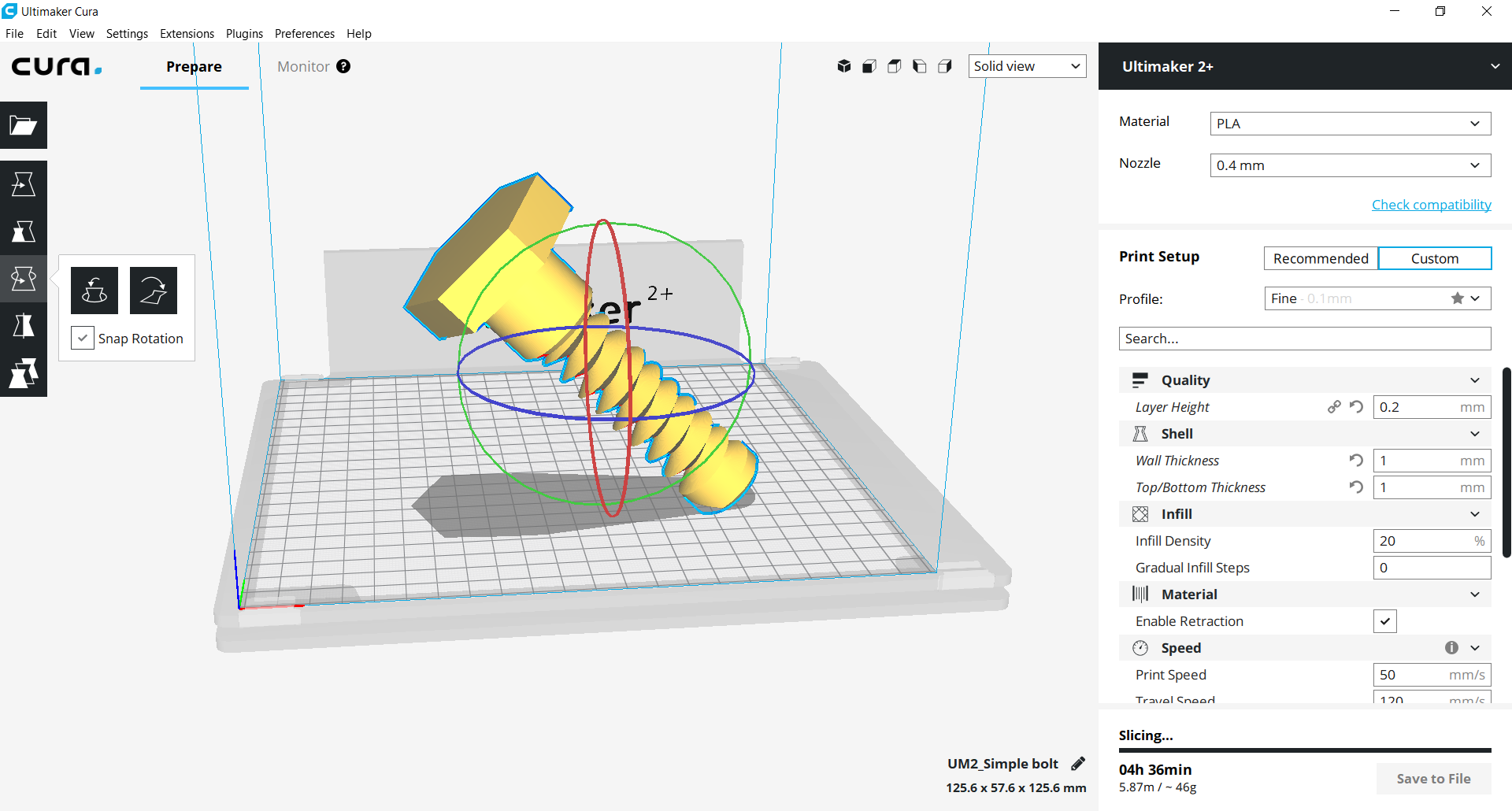Open the Solid view mode dropdown
This screenshot has width=1512, height=811.
(1027, 66)
